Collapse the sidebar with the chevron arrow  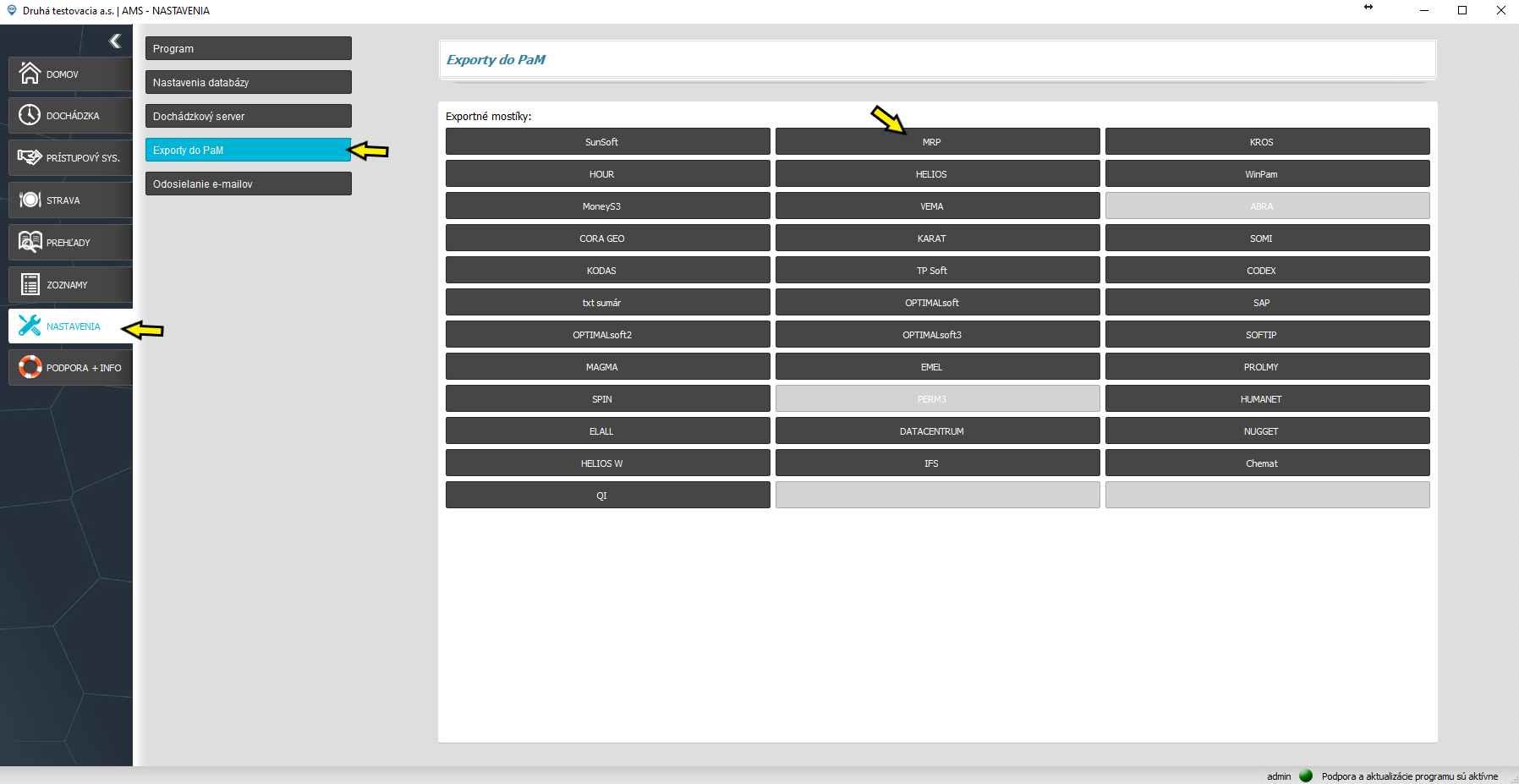(115, 41)
